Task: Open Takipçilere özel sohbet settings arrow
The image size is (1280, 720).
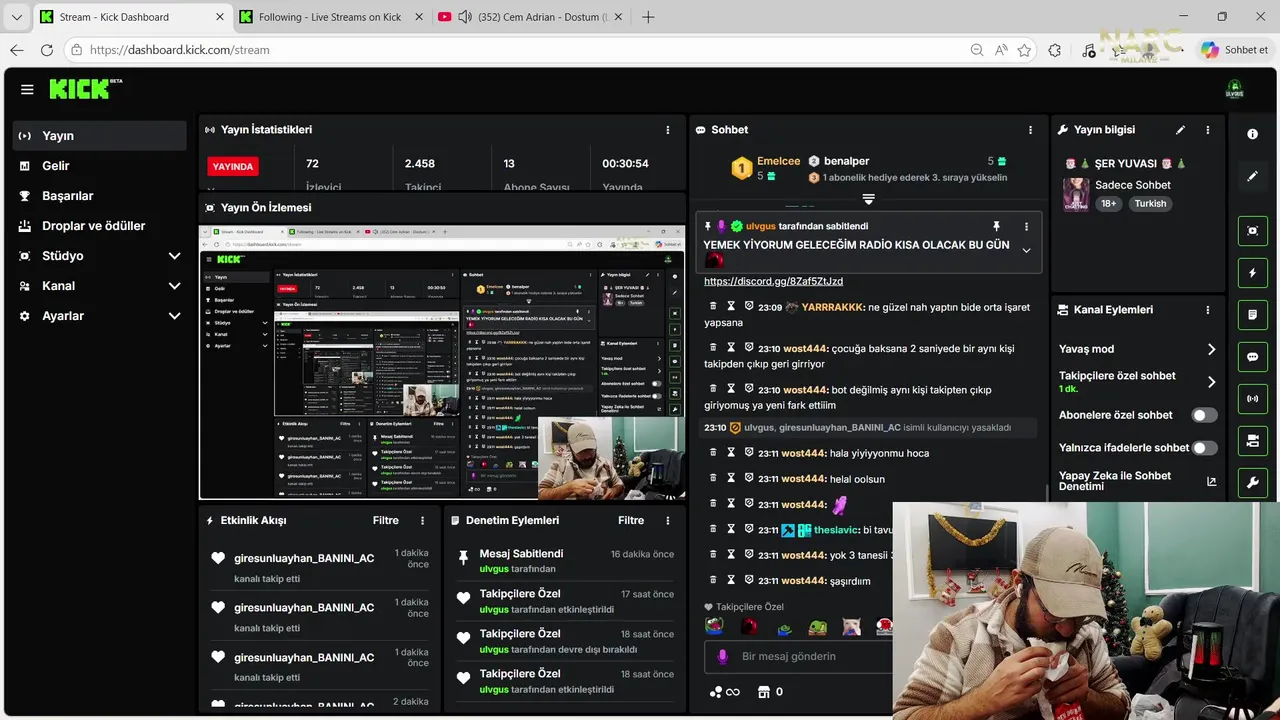Action: 1211,382
